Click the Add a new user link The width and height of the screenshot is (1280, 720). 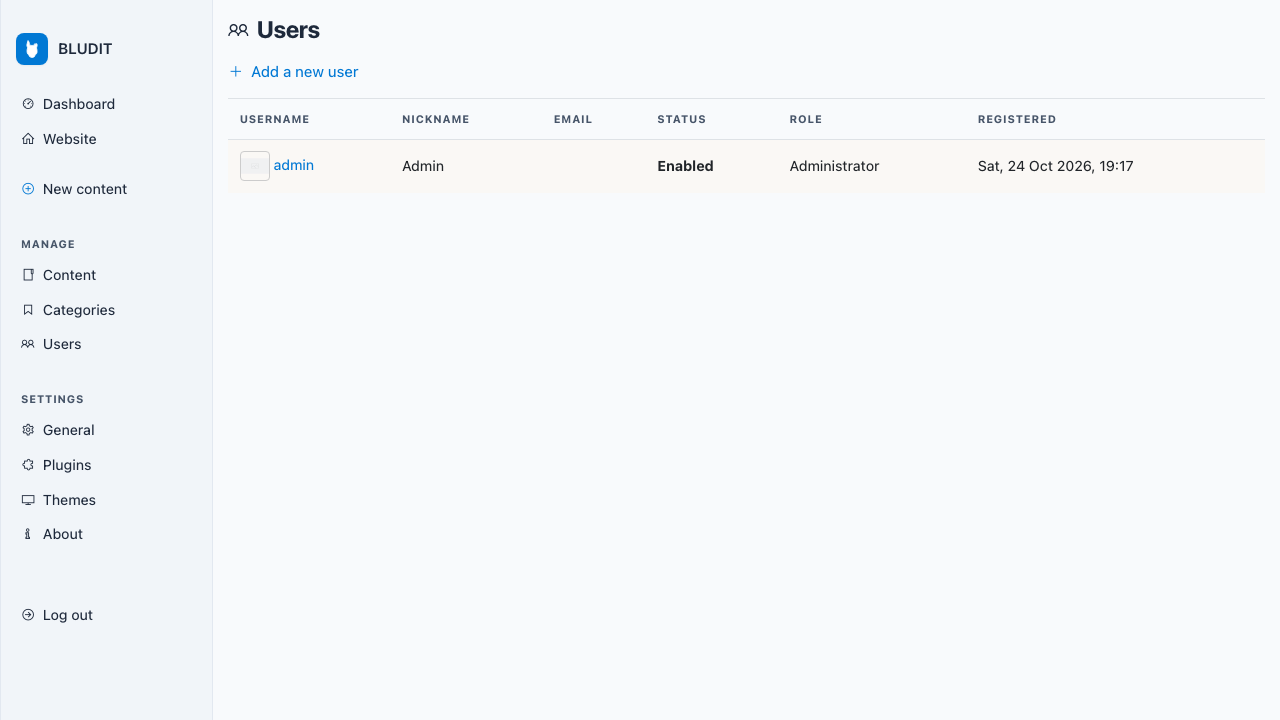pyautogui.click(x=294, y=72)
